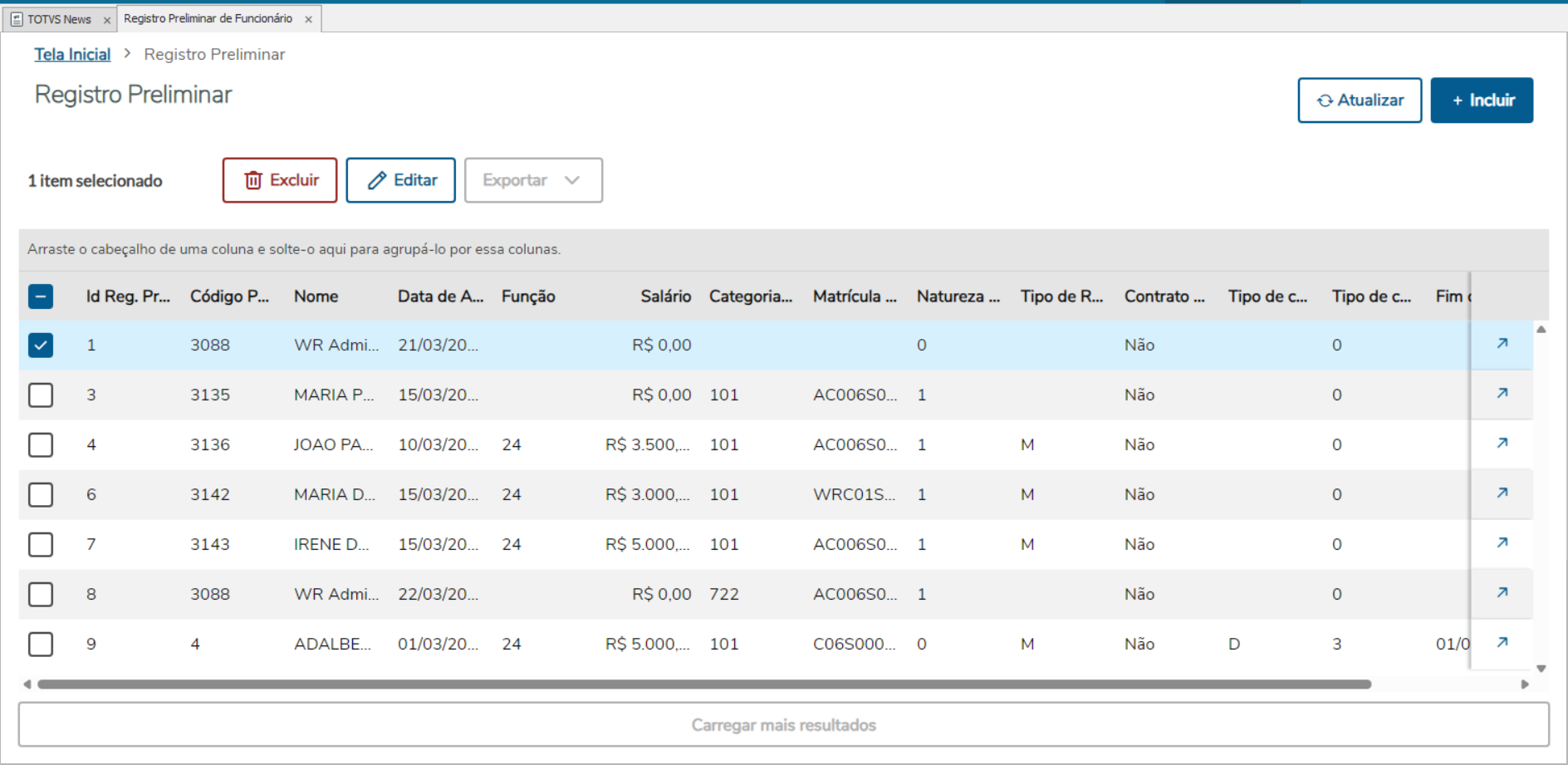Open details arrow for row Id 1

[x=1502, y=343]
